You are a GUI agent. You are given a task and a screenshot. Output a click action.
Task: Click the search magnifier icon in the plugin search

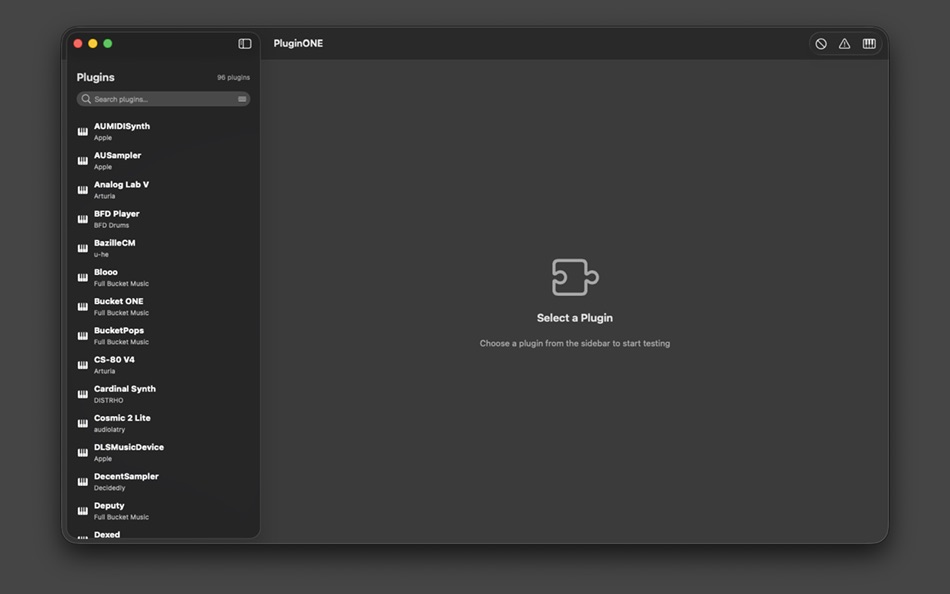(87, 99)
